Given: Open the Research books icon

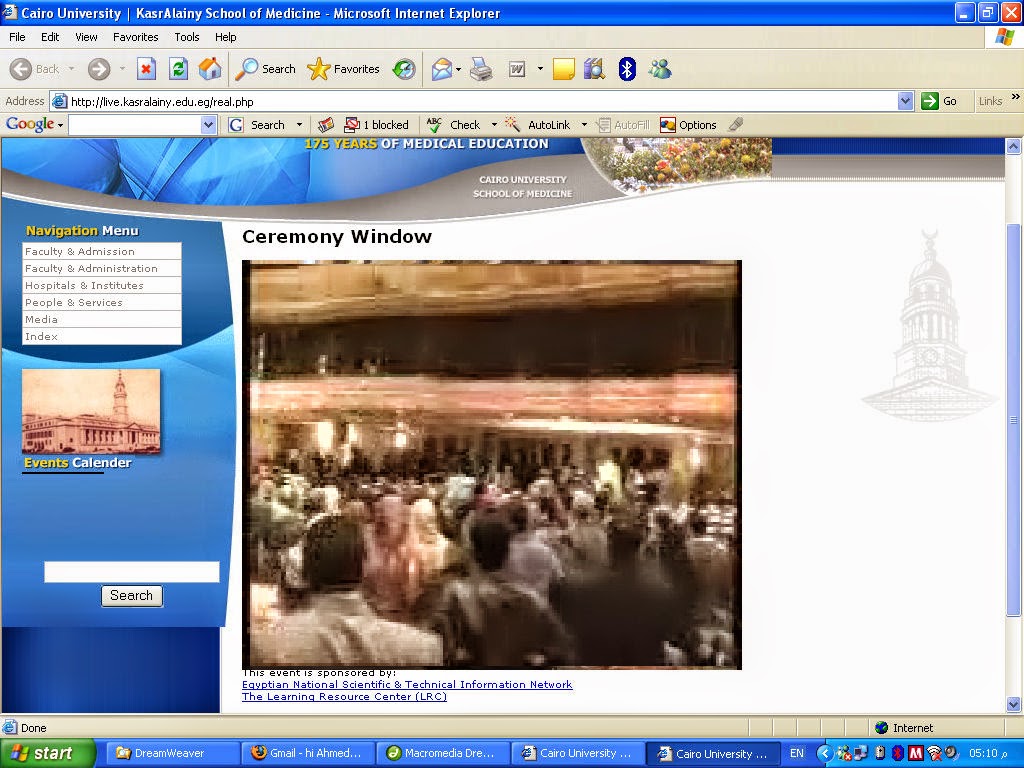Looking at the screenshot, I should [594, 69].
